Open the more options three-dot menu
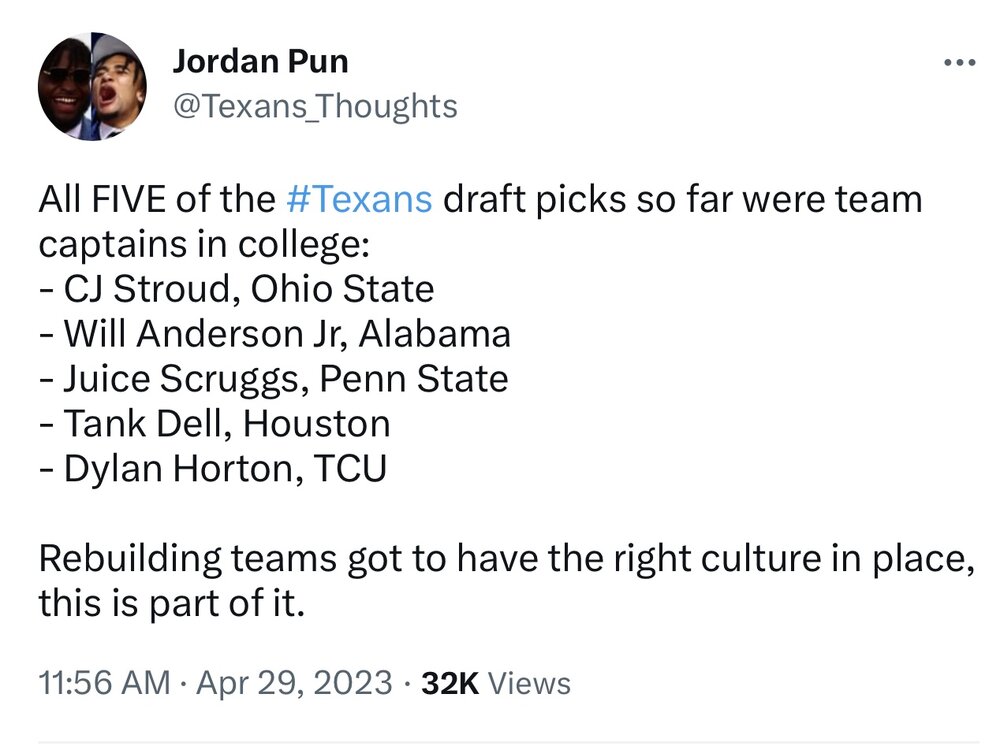Viewport: 1000px width, 746px height. pos(958,63)
